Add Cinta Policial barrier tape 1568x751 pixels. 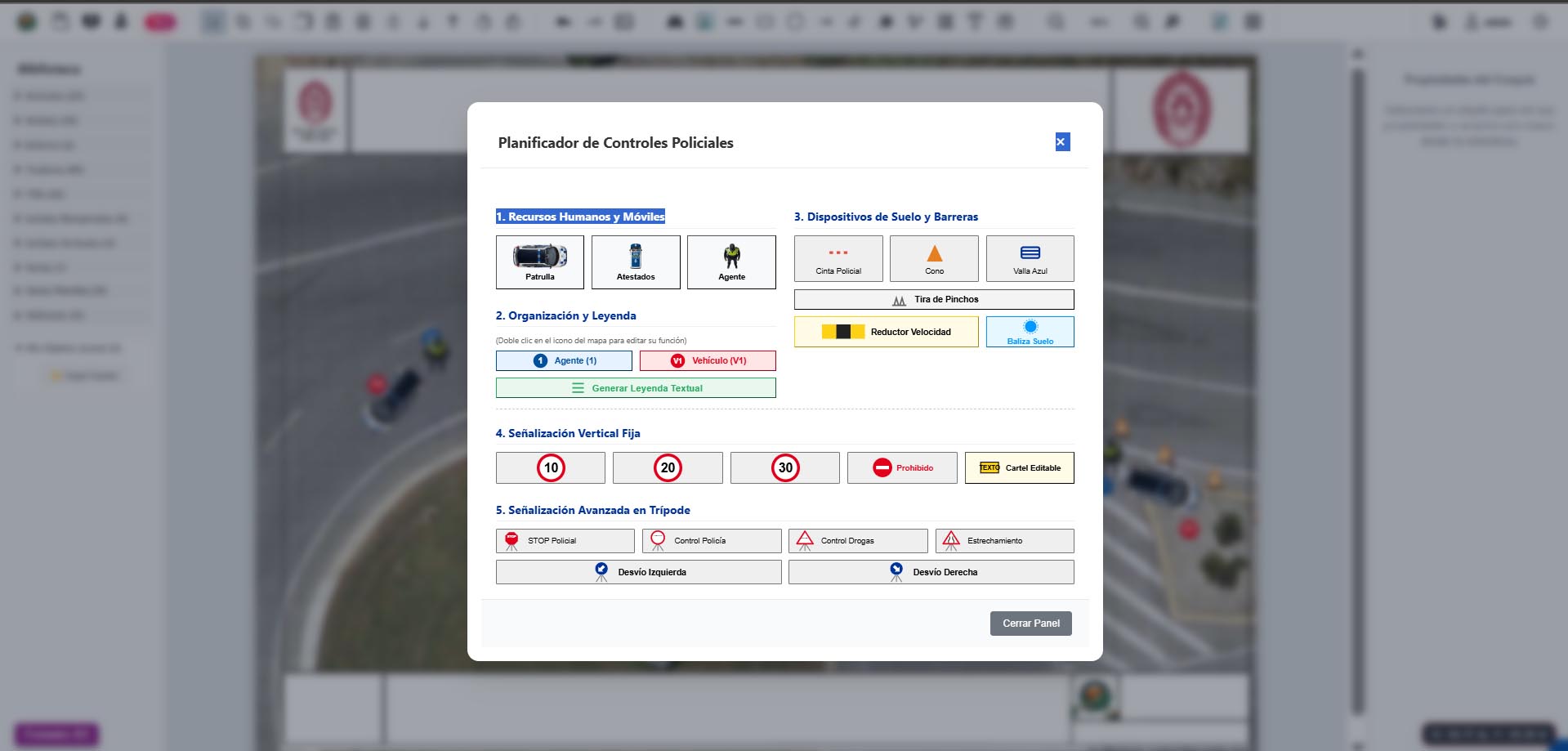point(838,258)
